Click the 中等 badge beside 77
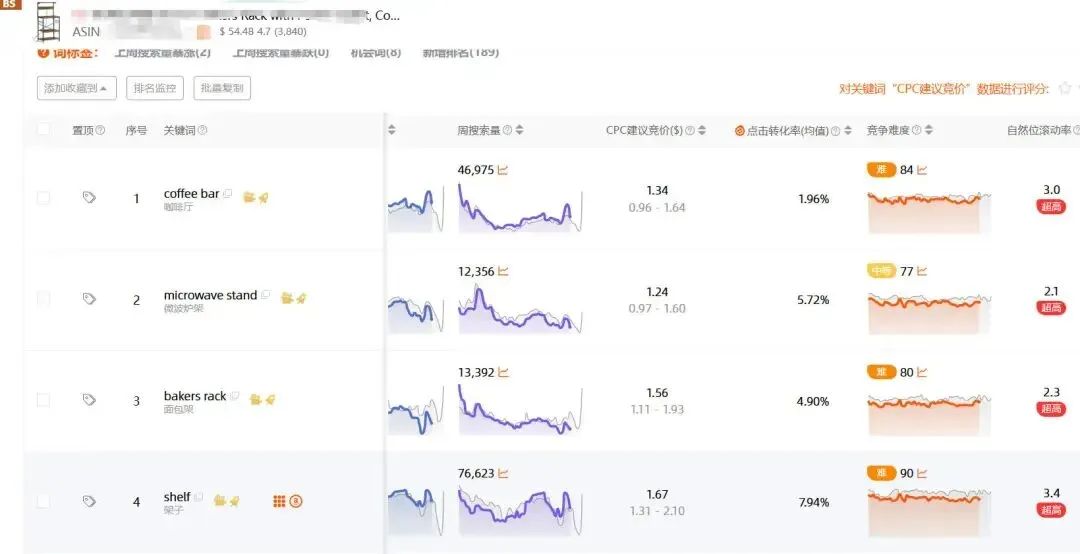 (881, 271)
